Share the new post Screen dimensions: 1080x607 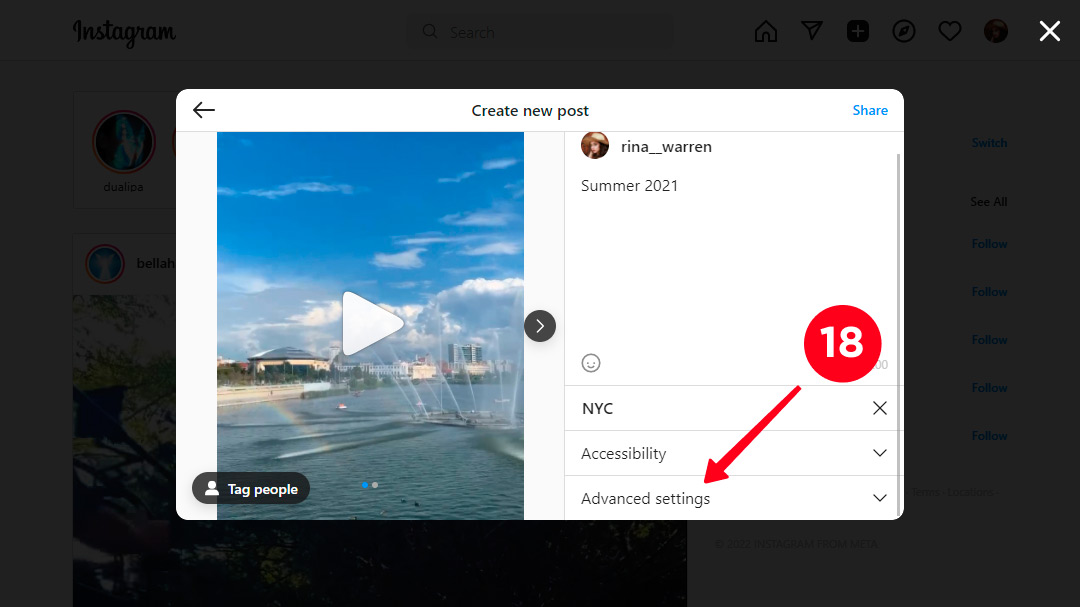point(870,110)
